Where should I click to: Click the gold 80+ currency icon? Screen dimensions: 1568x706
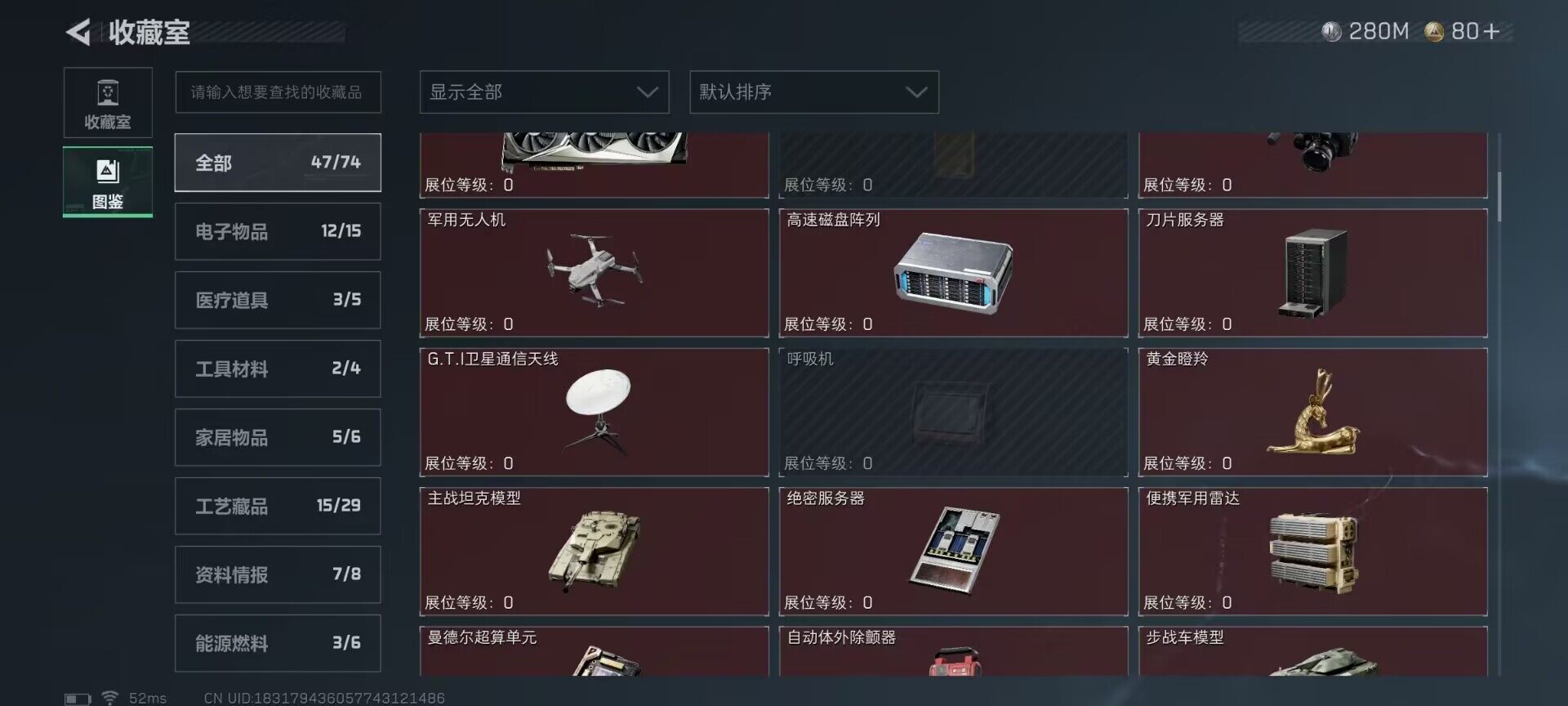(1434, 32)
